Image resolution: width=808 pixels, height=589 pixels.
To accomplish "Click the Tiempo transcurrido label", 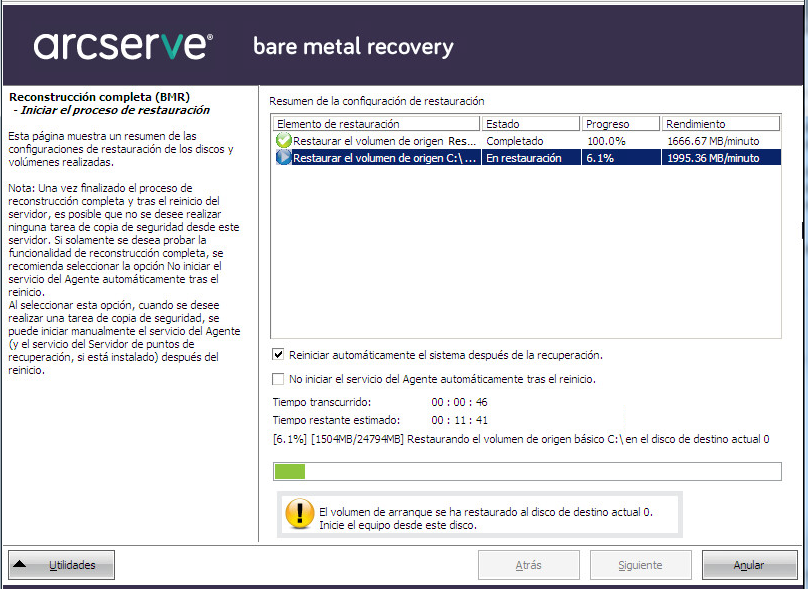I will [322, 402].
